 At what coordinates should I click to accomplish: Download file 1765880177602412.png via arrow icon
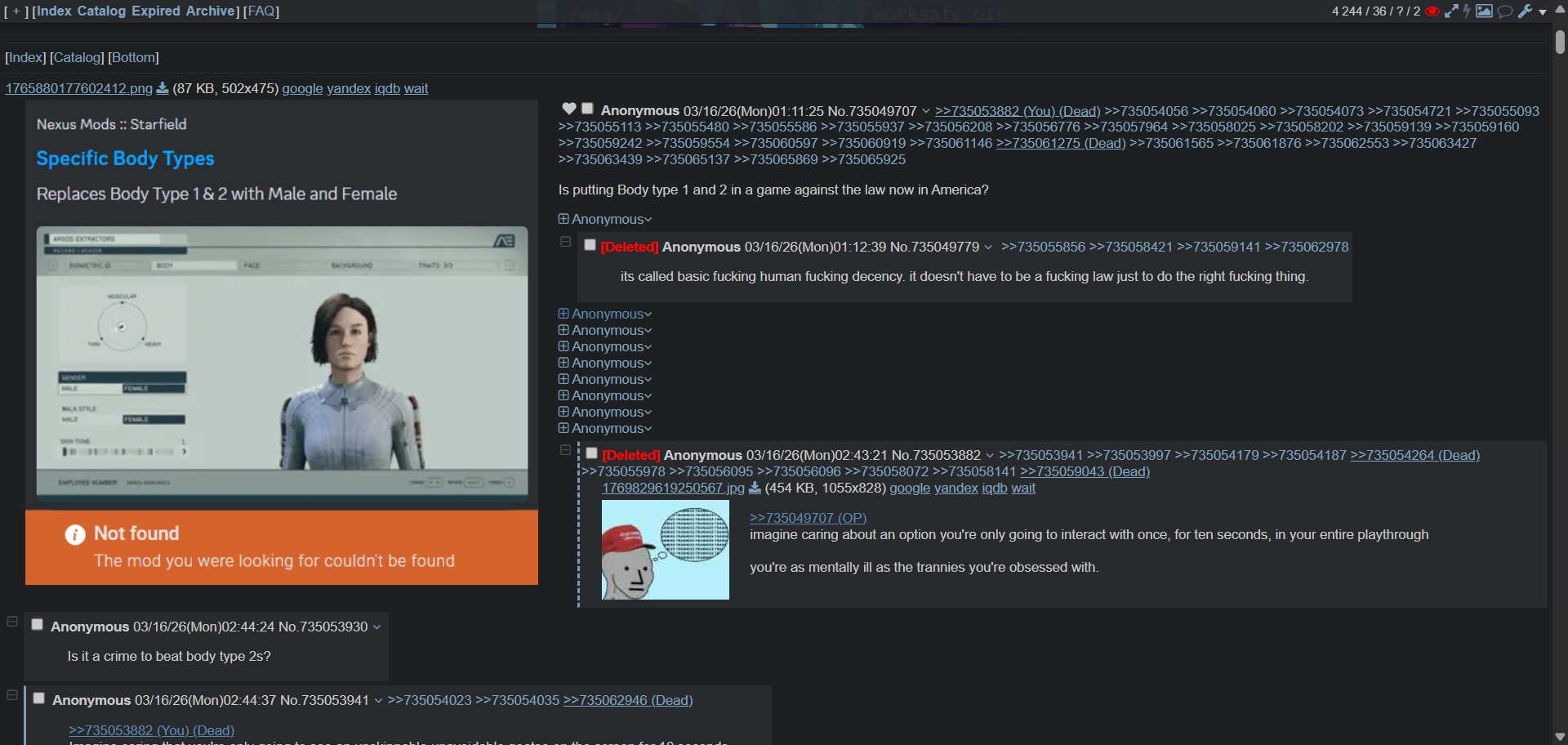coord(163,88)
